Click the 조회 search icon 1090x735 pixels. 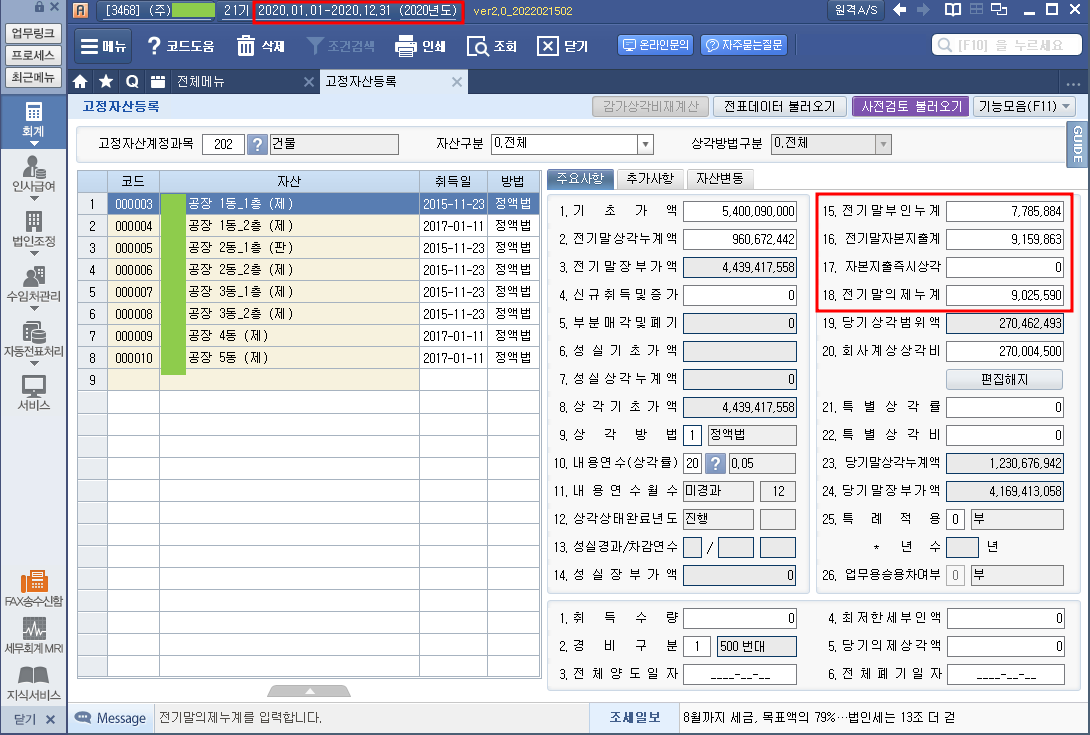pos(477,46)
